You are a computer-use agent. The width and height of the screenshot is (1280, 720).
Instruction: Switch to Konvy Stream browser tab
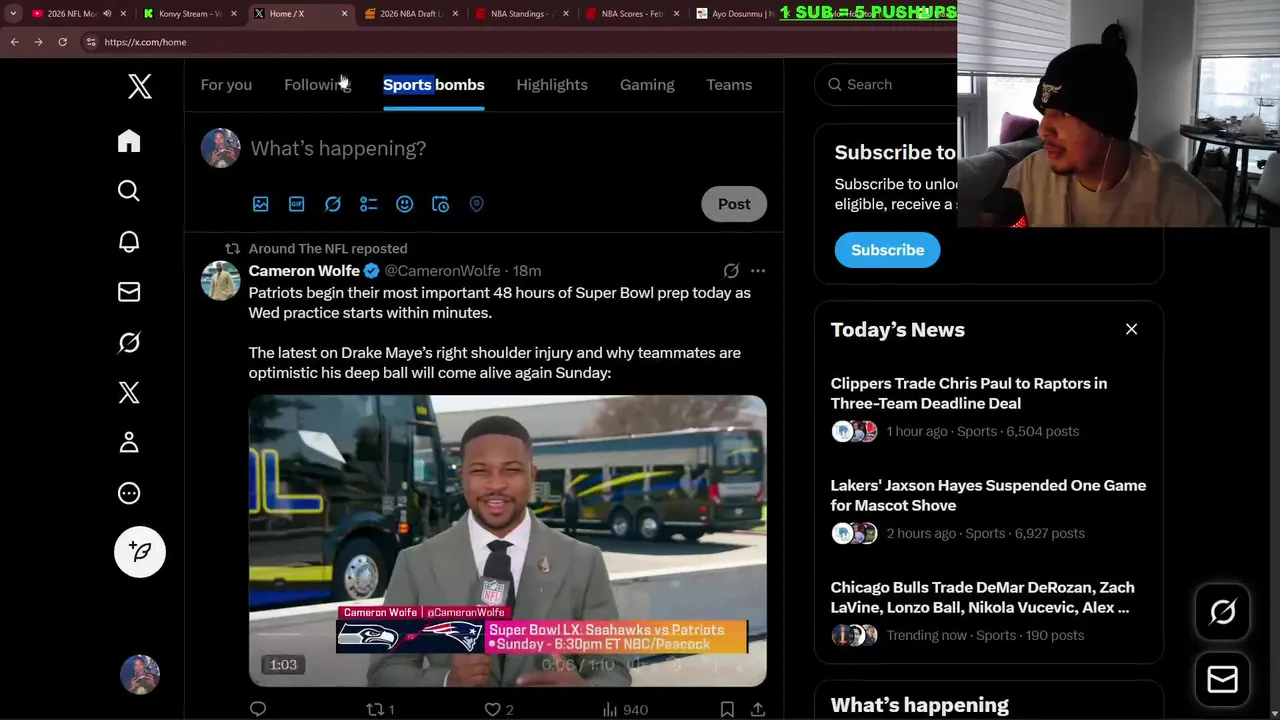click(189, 14)
